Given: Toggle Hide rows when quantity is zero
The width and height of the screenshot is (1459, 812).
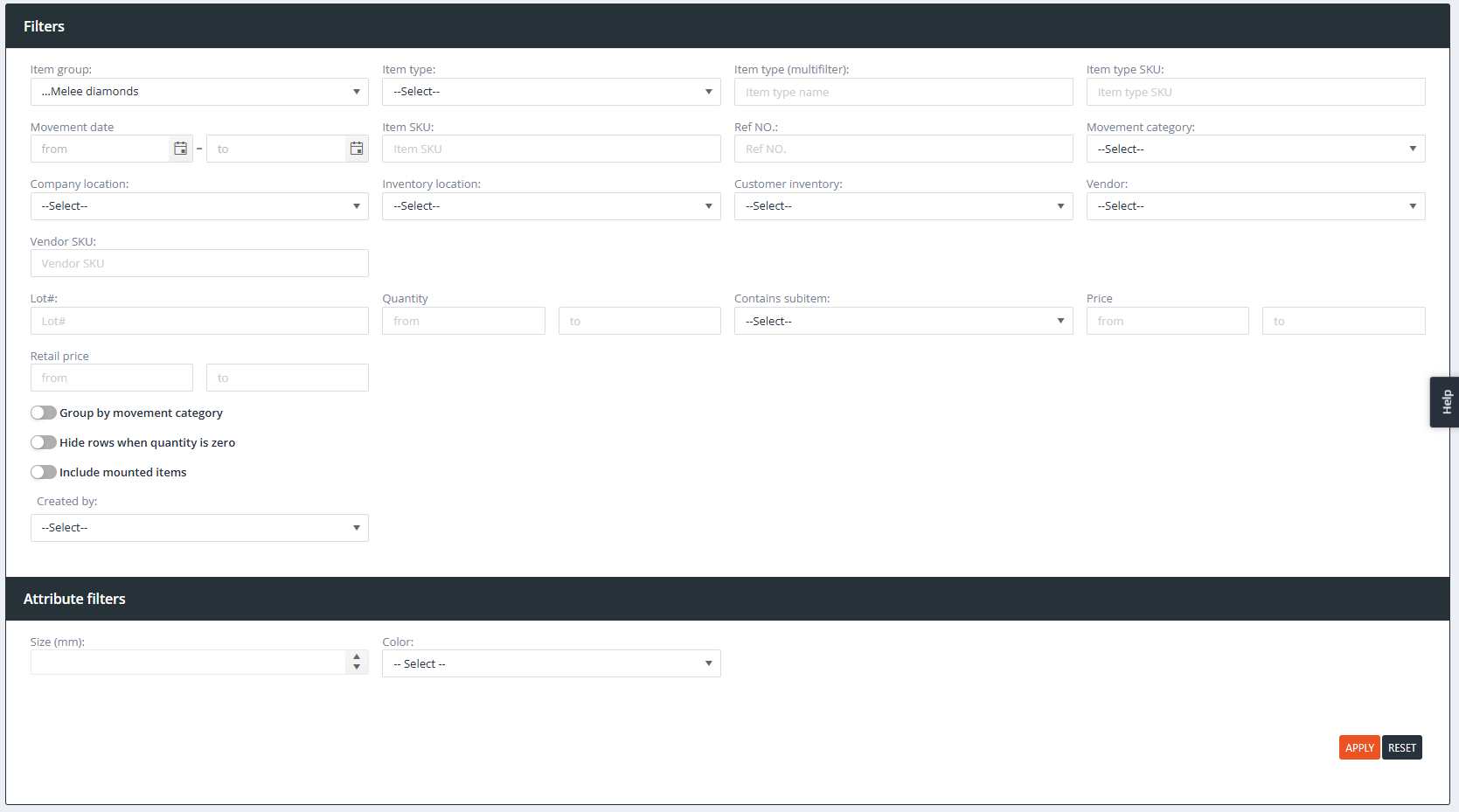Looking at the screenshot, I should [44, 442].
